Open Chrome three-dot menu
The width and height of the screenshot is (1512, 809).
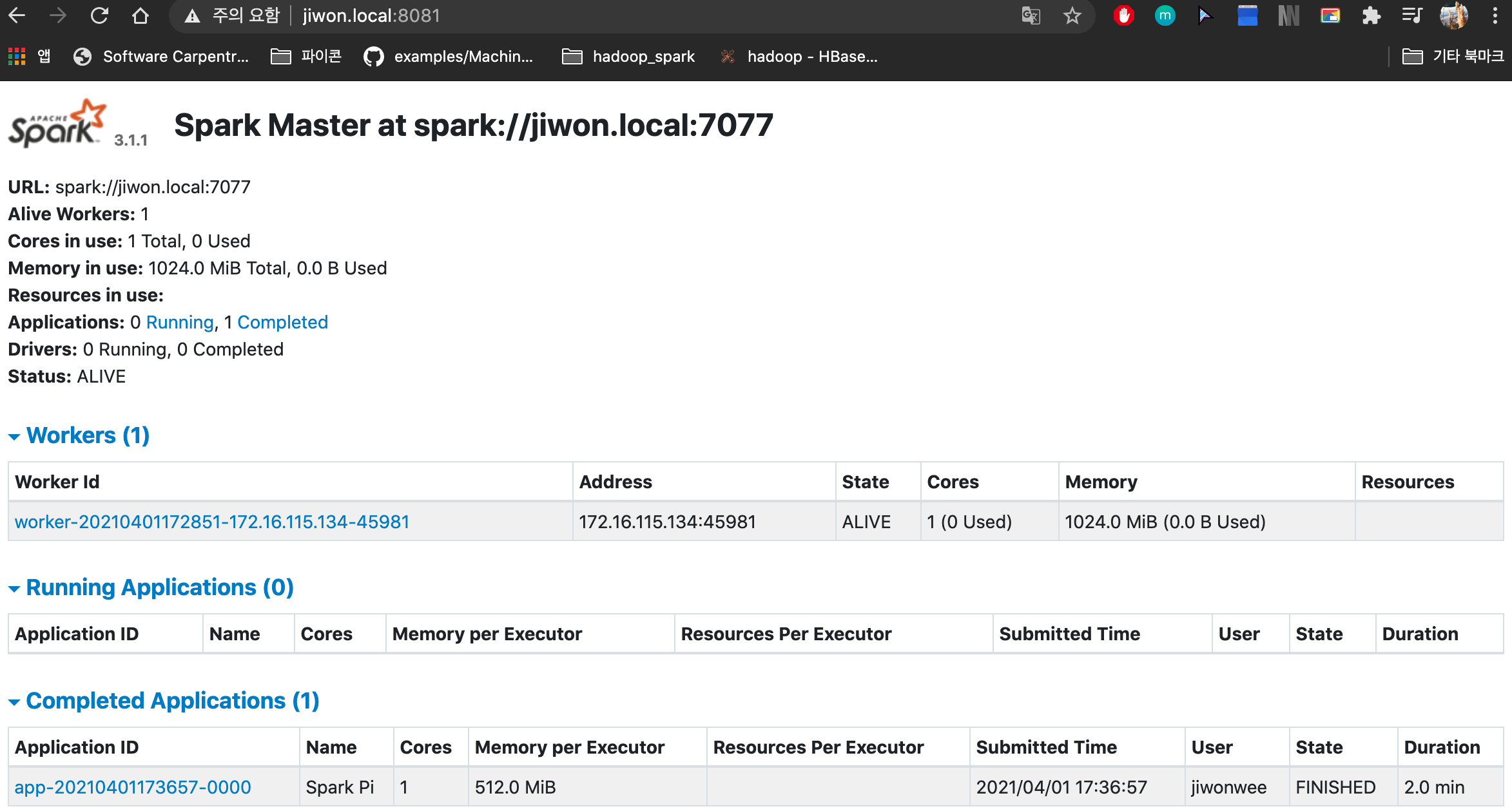tap(1495, 15)
